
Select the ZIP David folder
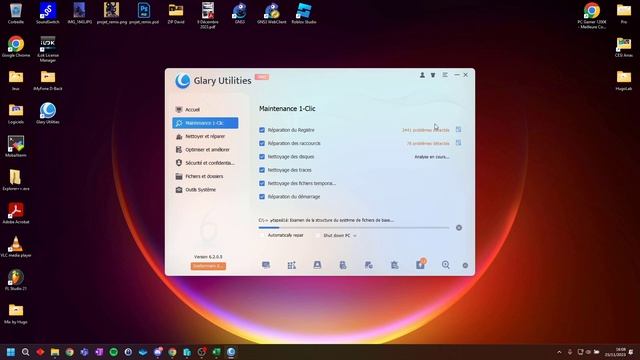click(176, 13)
